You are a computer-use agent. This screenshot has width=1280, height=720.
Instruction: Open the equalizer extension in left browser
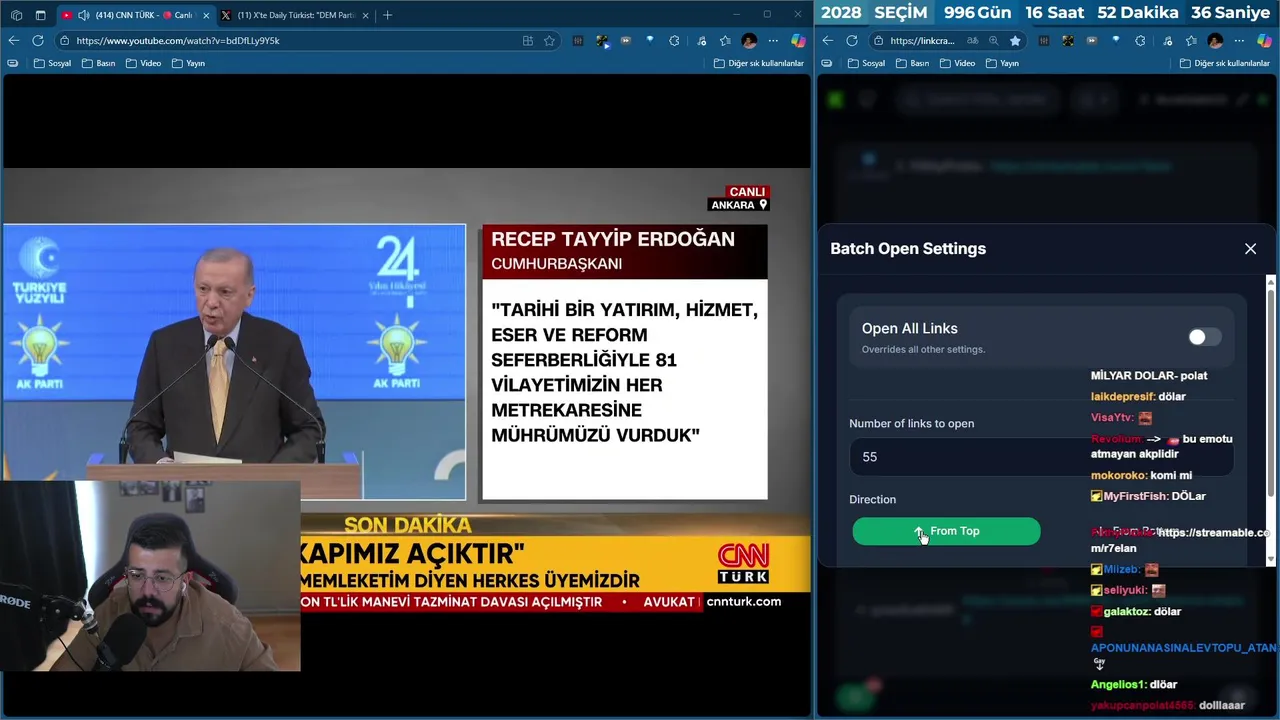pos(578,41)
